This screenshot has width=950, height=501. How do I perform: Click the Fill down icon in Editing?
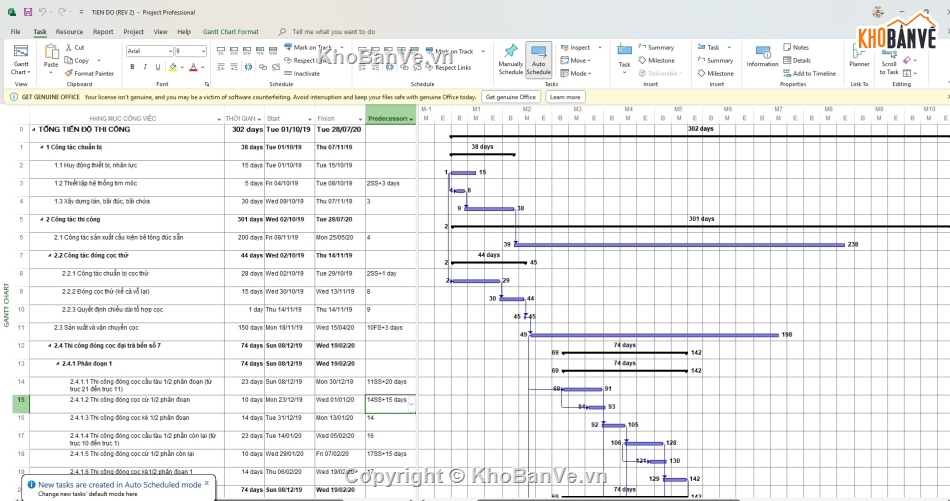coord(907,73)
